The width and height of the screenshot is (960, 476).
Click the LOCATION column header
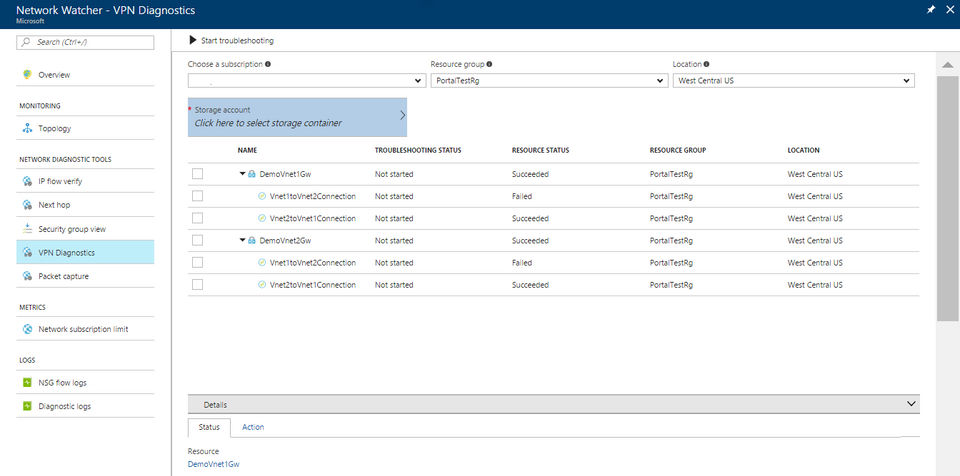click(803, 150)
